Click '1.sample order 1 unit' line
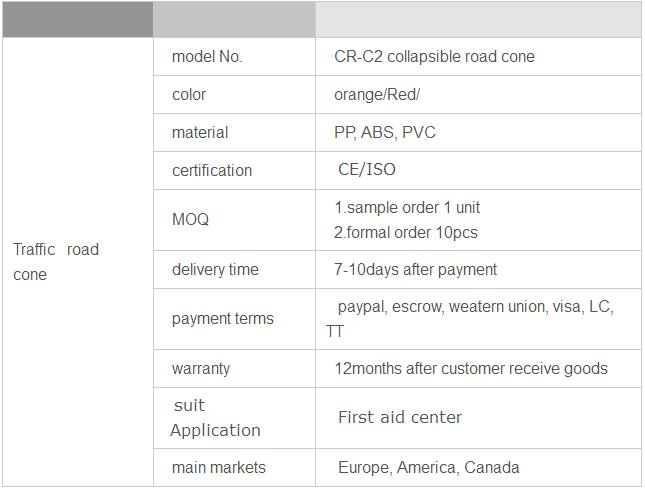The image size is (645, 492). [x=407, y=207]
